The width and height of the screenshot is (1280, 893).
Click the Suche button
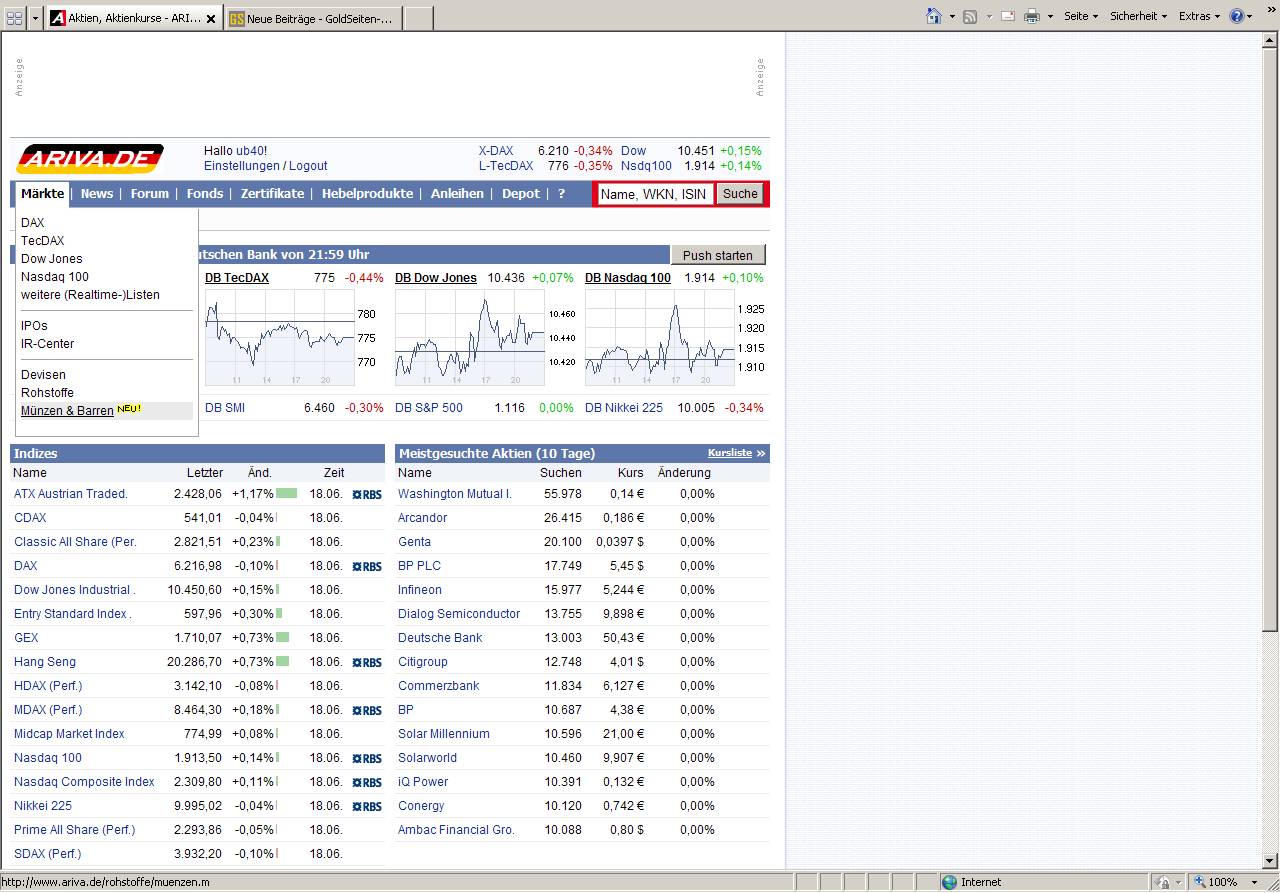pyautogui.click(x=740, y=194)
